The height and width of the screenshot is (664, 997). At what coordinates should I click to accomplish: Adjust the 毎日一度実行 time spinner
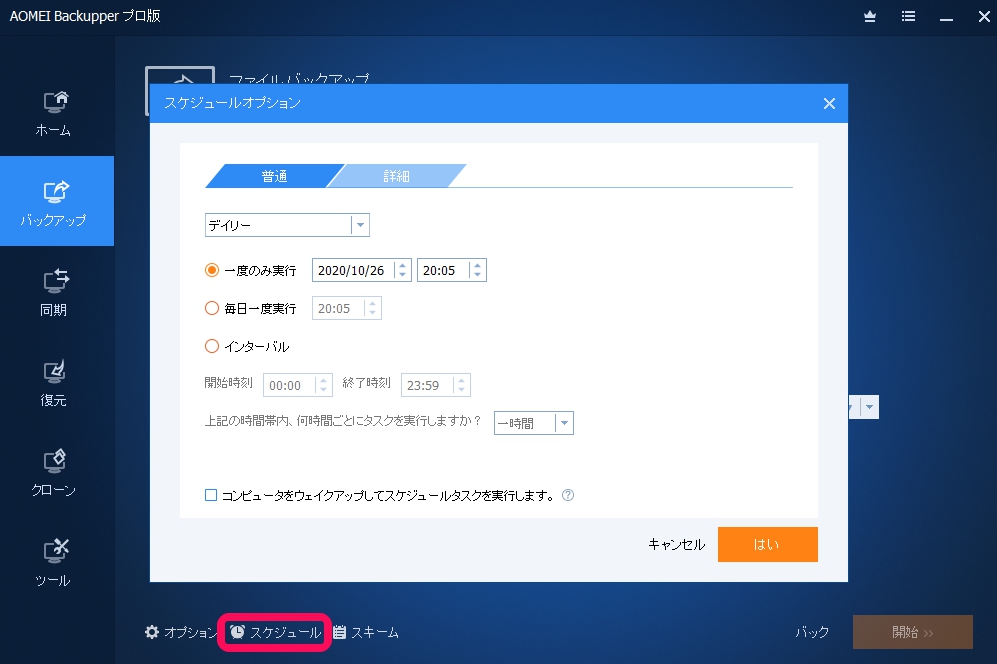coord(373,308)
